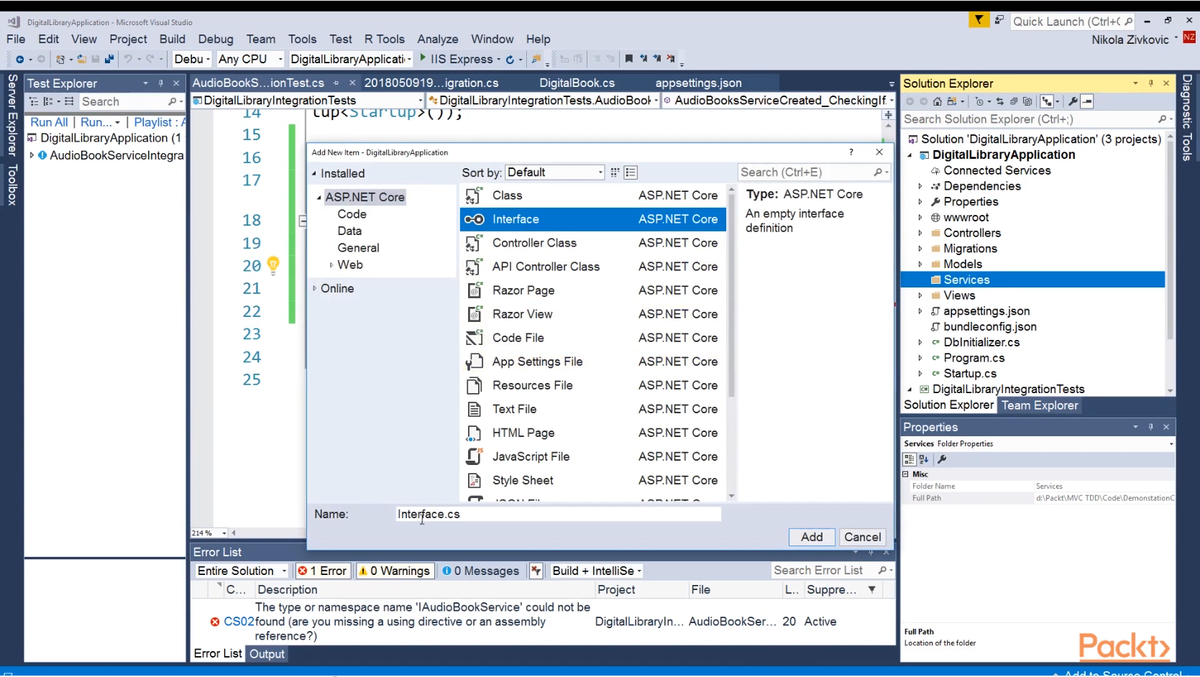Viewport: 1200px width, 677px height.
Task: Click the Add button
Action: pyautogui.click(x=812, y=537)
